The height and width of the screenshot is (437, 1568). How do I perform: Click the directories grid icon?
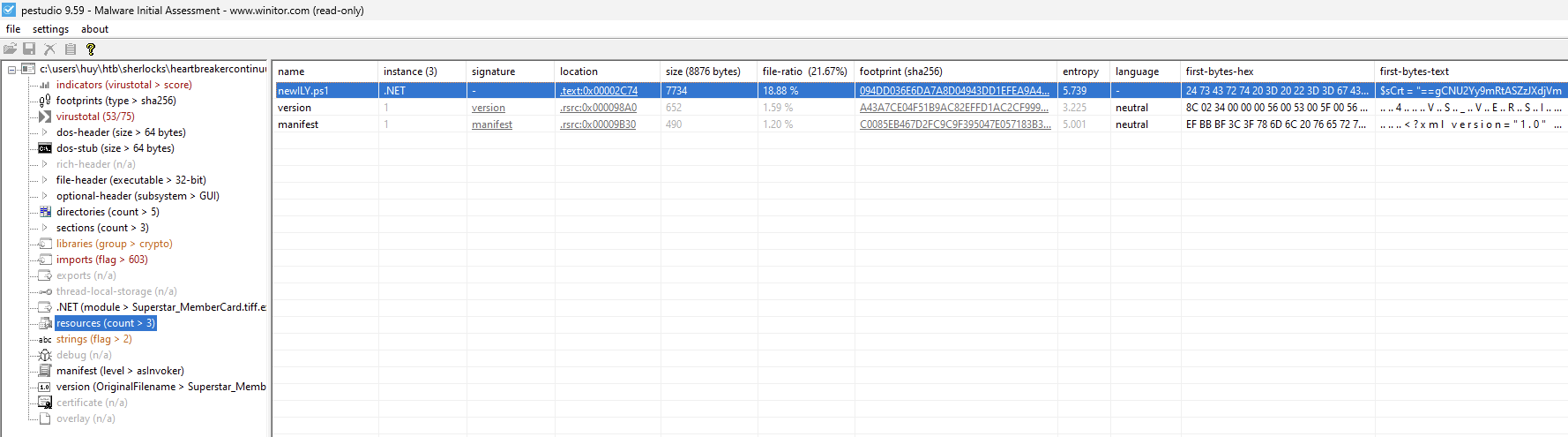pyautogui.click(x=45, y=212)
